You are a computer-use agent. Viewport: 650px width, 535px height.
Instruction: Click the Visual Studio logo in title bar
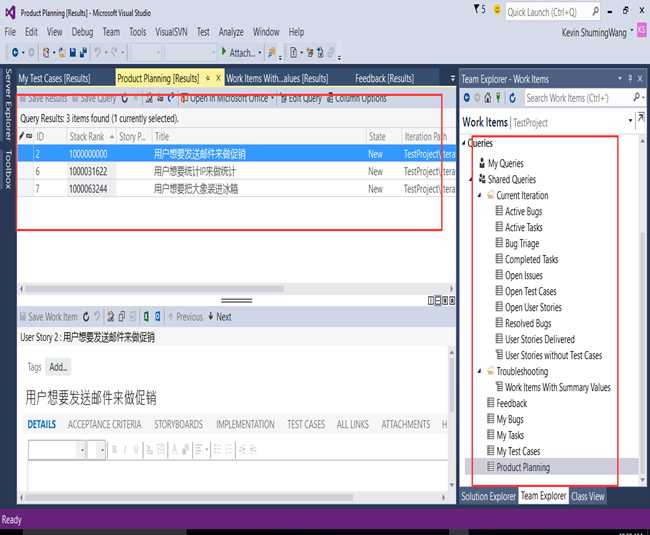[x=10, y=12]
